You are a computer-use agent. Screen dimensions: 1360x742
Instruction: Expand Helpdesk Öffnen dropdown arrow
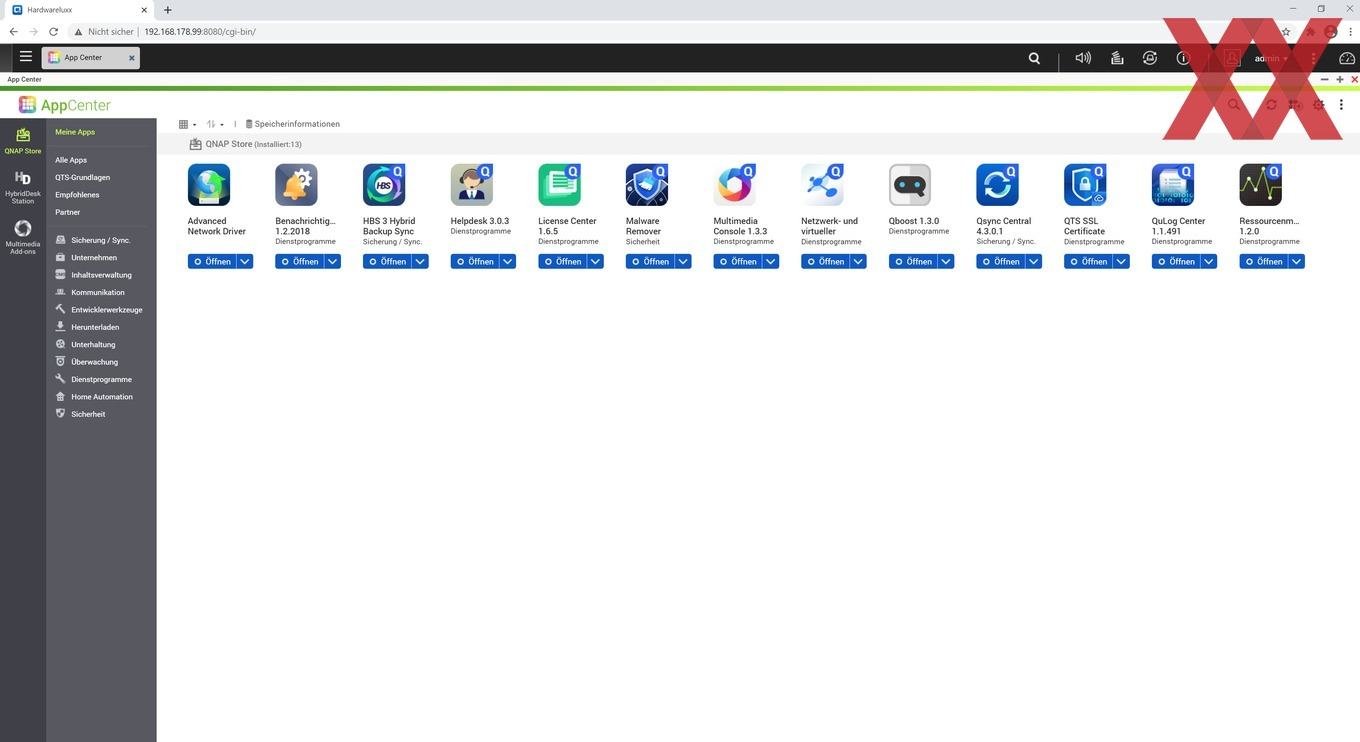[508, 261]
